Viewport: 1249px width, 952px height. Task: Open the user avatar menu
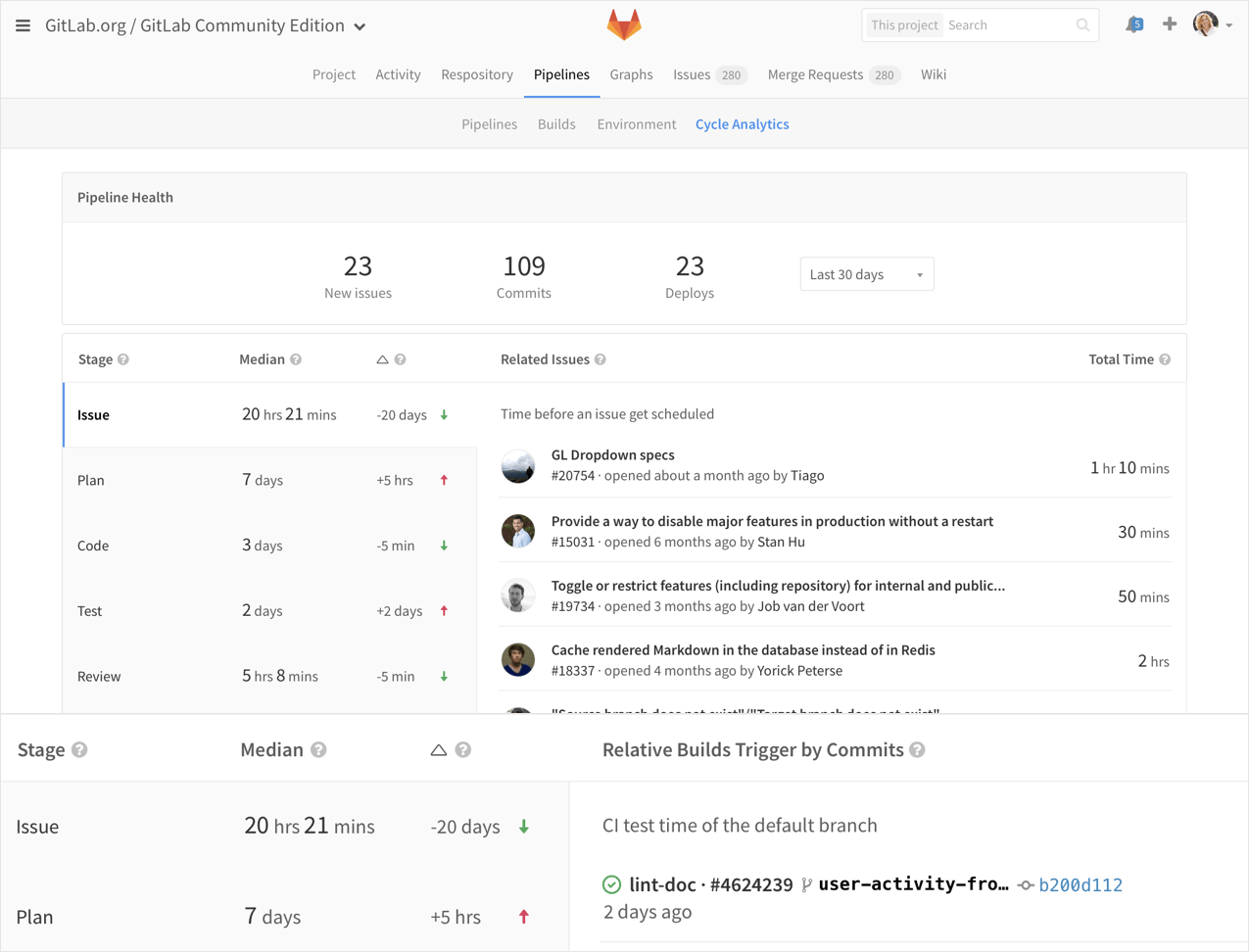[x=1212, y=24]
